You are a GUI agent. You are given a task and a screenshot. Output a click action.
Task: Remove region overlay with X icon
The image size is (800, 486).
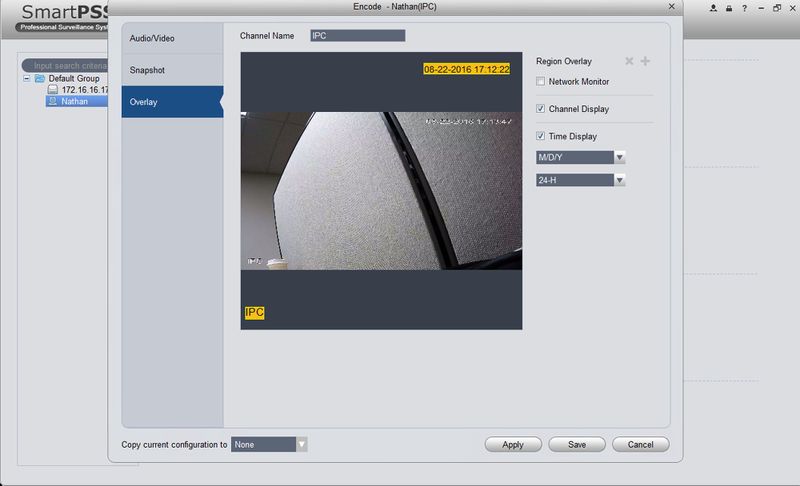629,61
